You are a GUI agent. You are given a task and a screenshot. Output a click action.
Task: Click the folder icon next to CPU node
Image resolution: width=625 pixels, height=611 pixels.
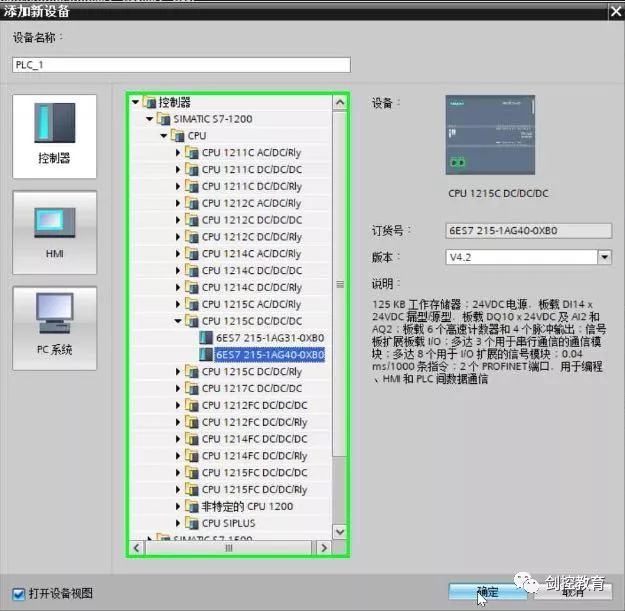click(178, 136)
